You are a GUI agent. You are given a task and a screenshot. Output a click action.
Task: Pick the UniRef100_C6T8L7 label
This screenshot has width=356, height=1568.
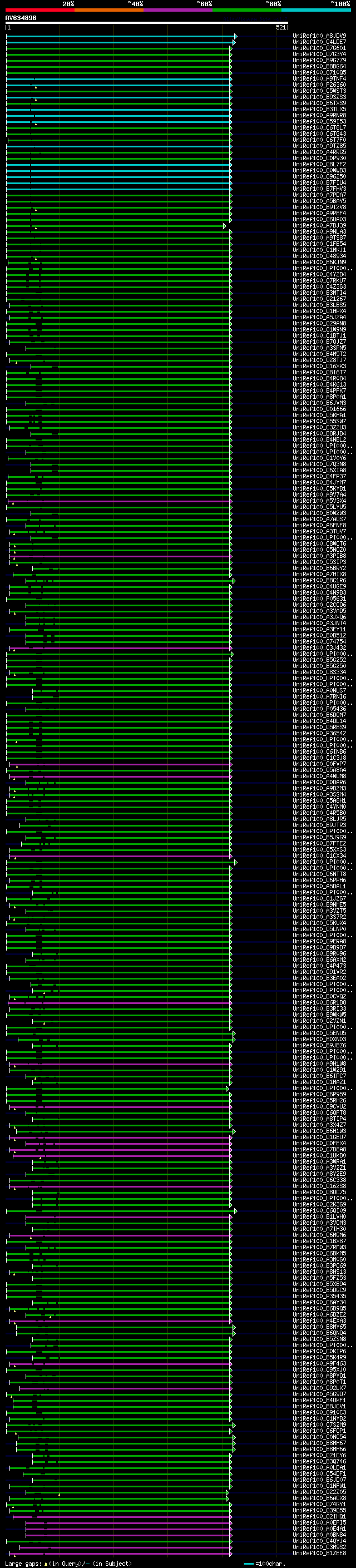(x=319, y=128)
